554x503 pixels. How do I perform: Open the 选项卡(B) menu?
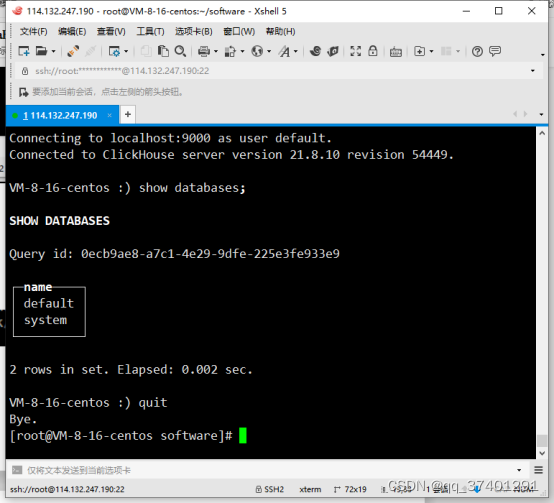194,31
